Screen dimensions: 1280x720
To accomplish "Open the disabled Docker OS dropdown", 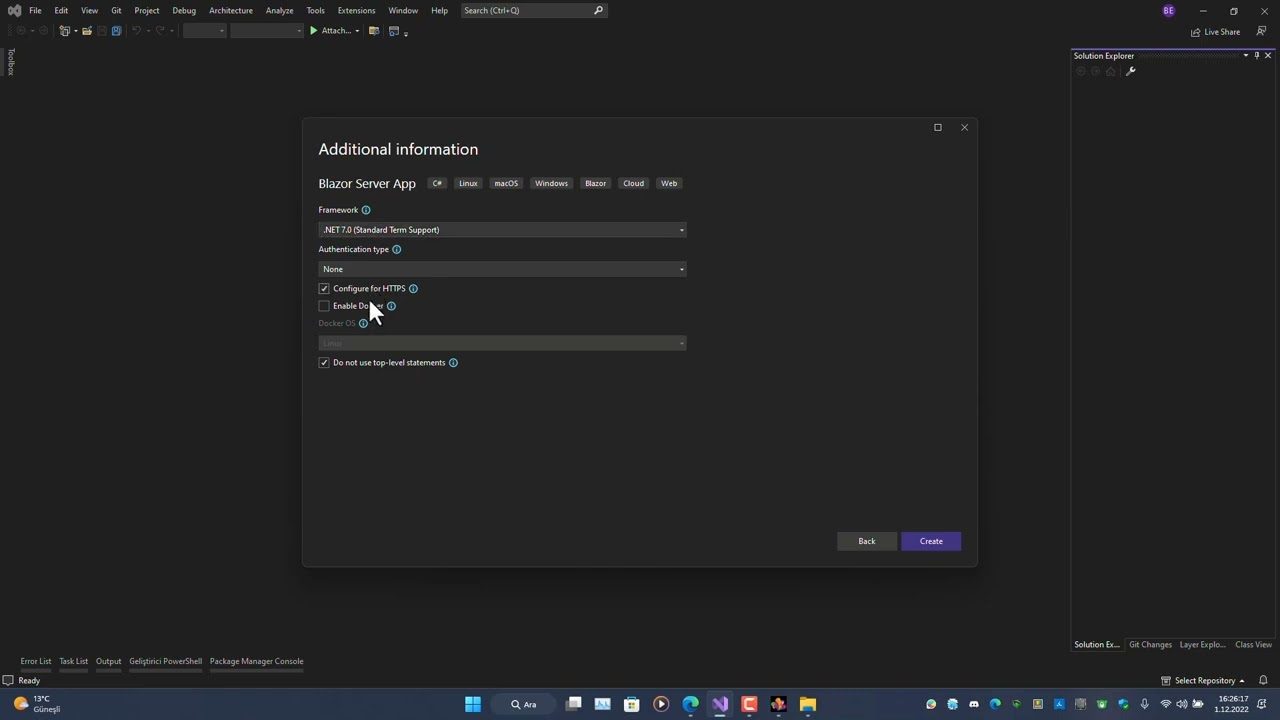I will 502,343.
